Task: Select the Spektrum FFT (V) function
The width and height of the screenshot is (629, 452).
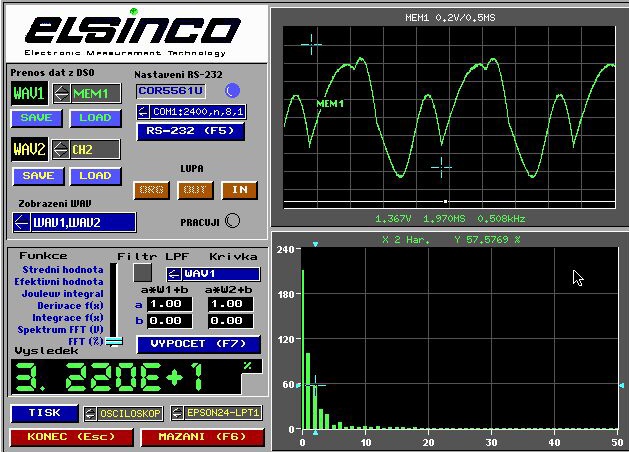Action: pos(60,330)
